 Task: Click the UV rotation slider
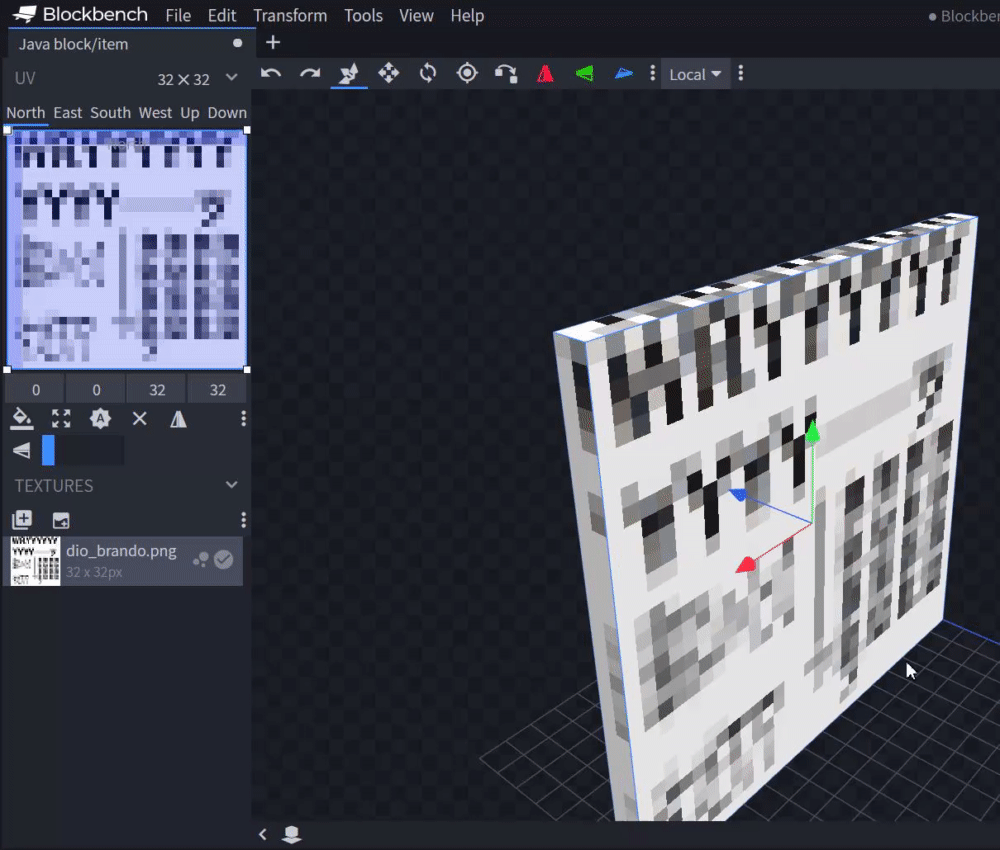(82, 450)
